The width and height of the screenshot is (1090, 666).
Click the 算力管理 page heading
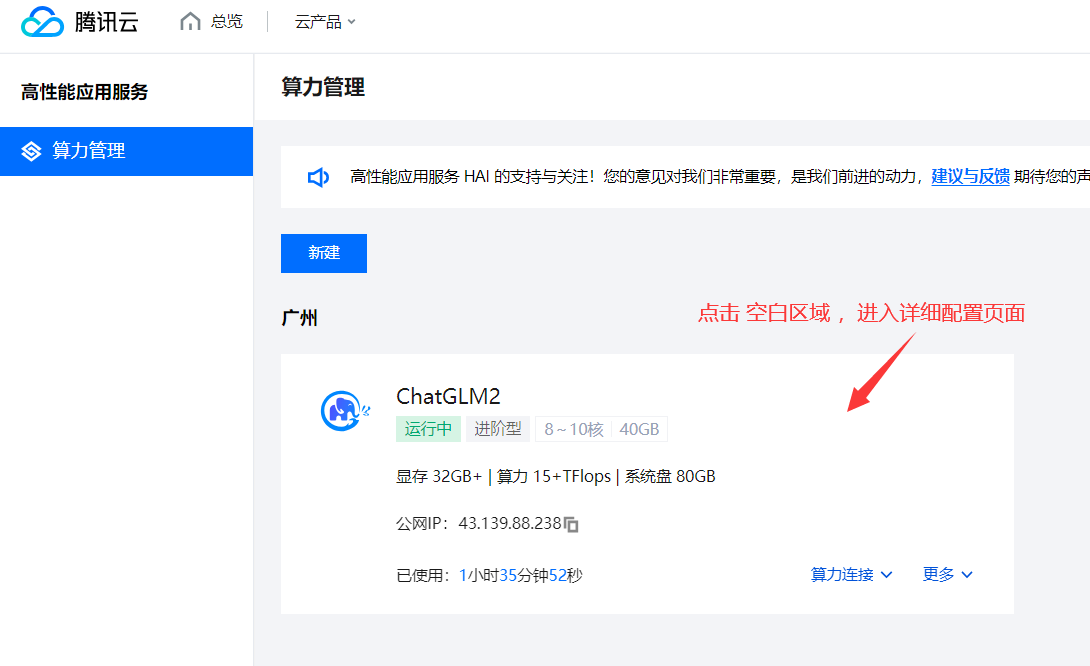point(323,88)
